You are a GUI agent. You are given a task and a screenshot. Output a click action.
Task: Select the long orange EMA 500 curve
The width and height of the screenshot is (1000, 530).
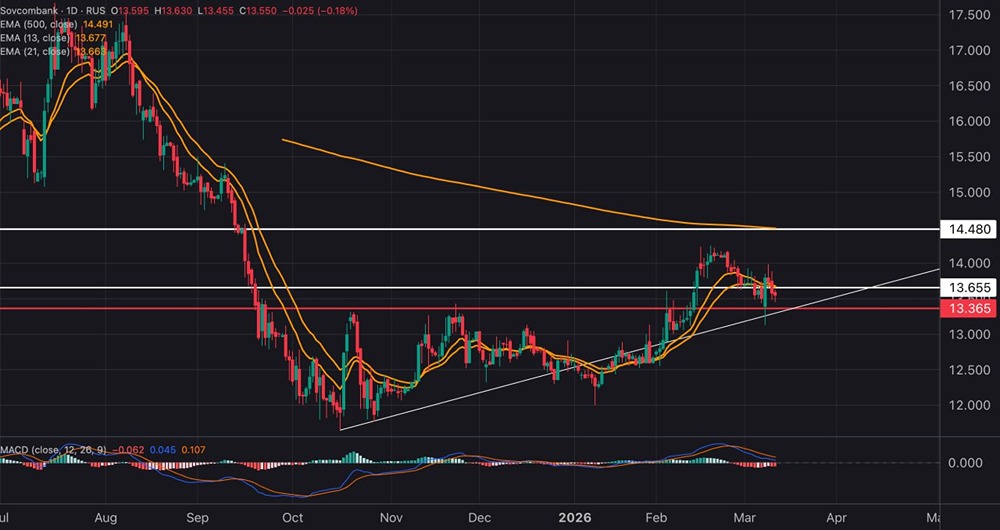click(529, 193)
